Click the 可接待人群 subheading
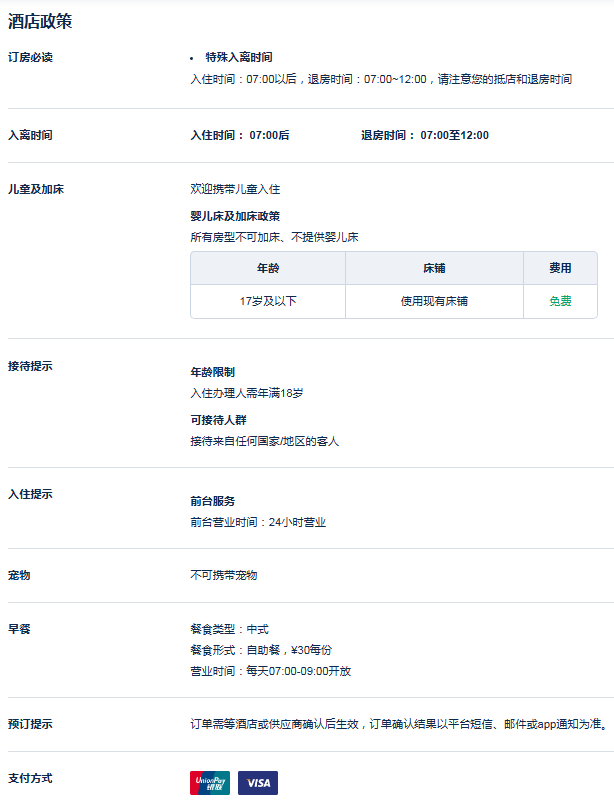This screenshot has width=614, height=804. click(219, 420)
